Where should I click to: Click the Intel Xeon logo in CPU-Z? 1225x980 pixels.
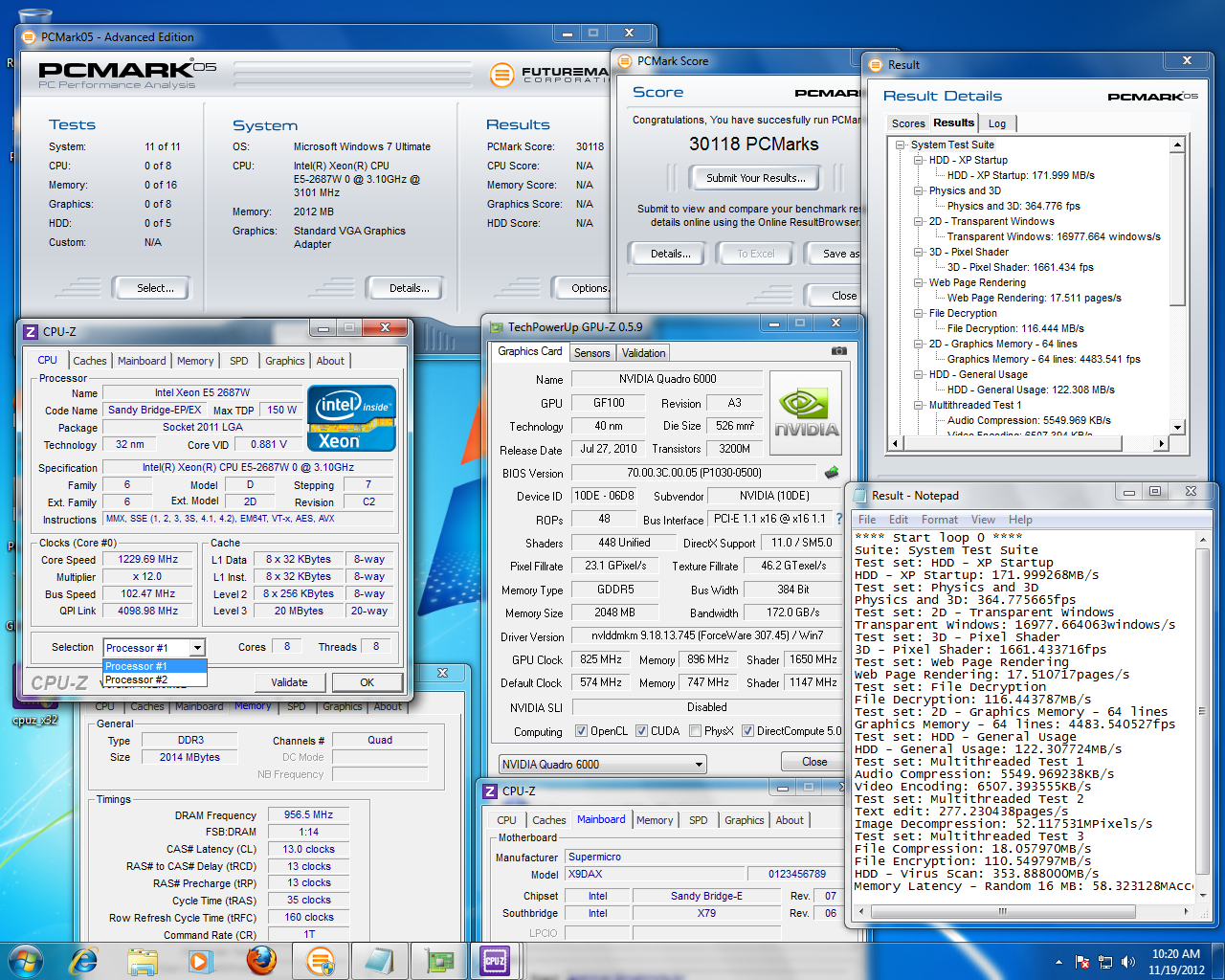(351, 417)
